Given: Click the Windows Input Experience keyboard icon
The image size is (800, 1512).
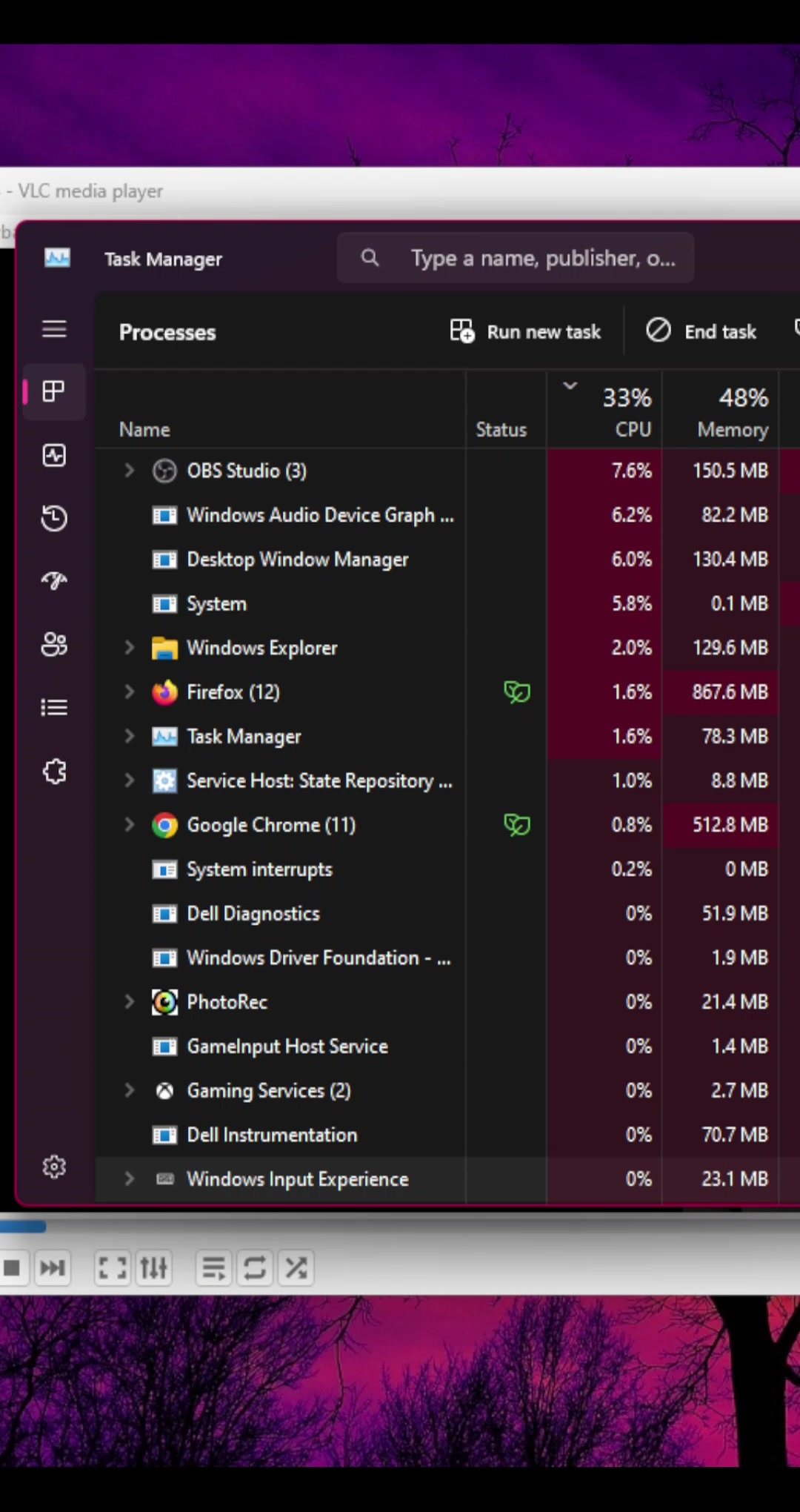Looking at the screenshot, I should [165, 1179].
